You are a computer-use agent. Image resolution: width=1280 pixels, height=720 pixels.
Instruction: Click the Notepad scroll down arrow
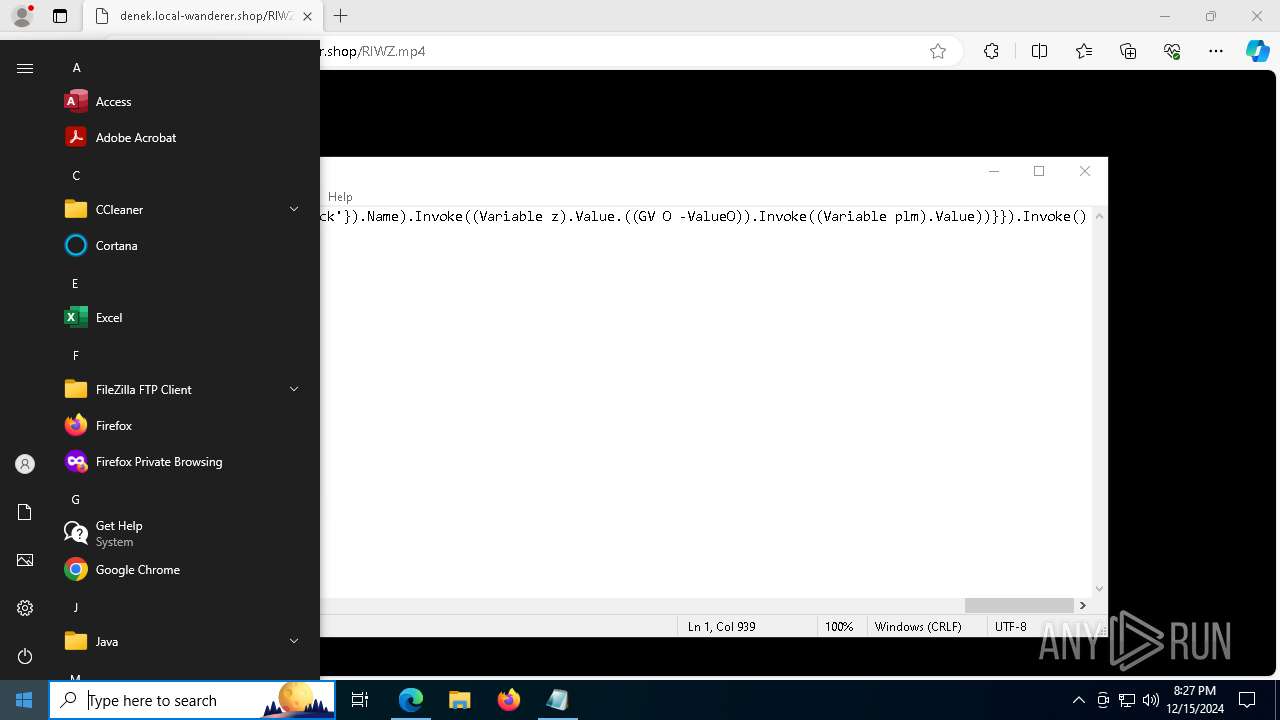click(1099, 589)
